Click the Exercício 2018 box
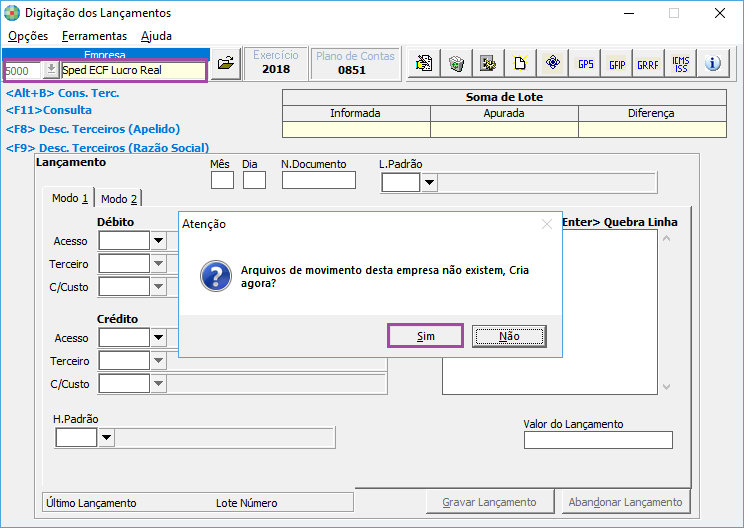This screenshot has width=744, height=528. click(276, 63)
